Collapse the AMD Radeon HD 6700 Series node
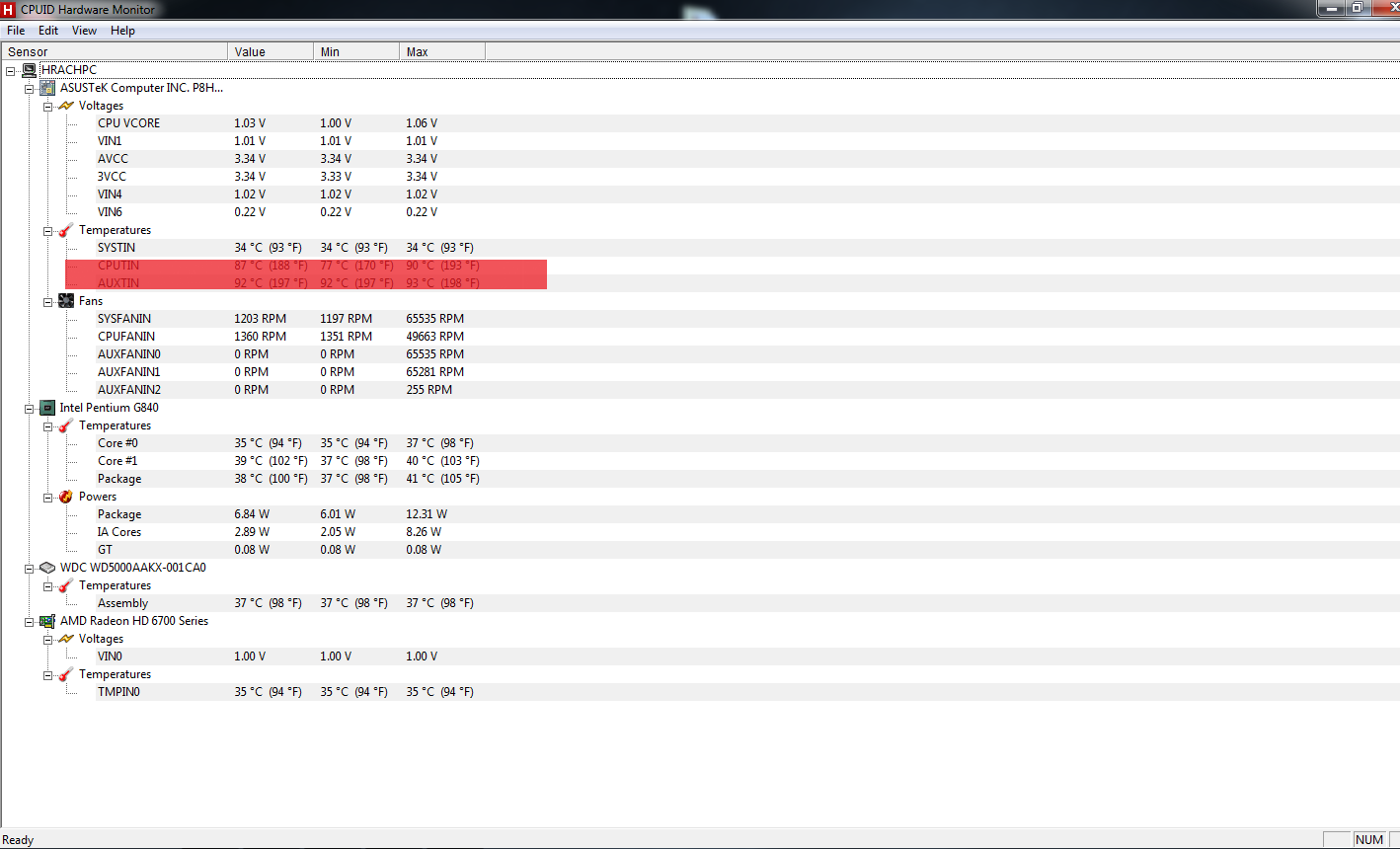This screenshot has width=1400, height=849. tap(30, 621)
